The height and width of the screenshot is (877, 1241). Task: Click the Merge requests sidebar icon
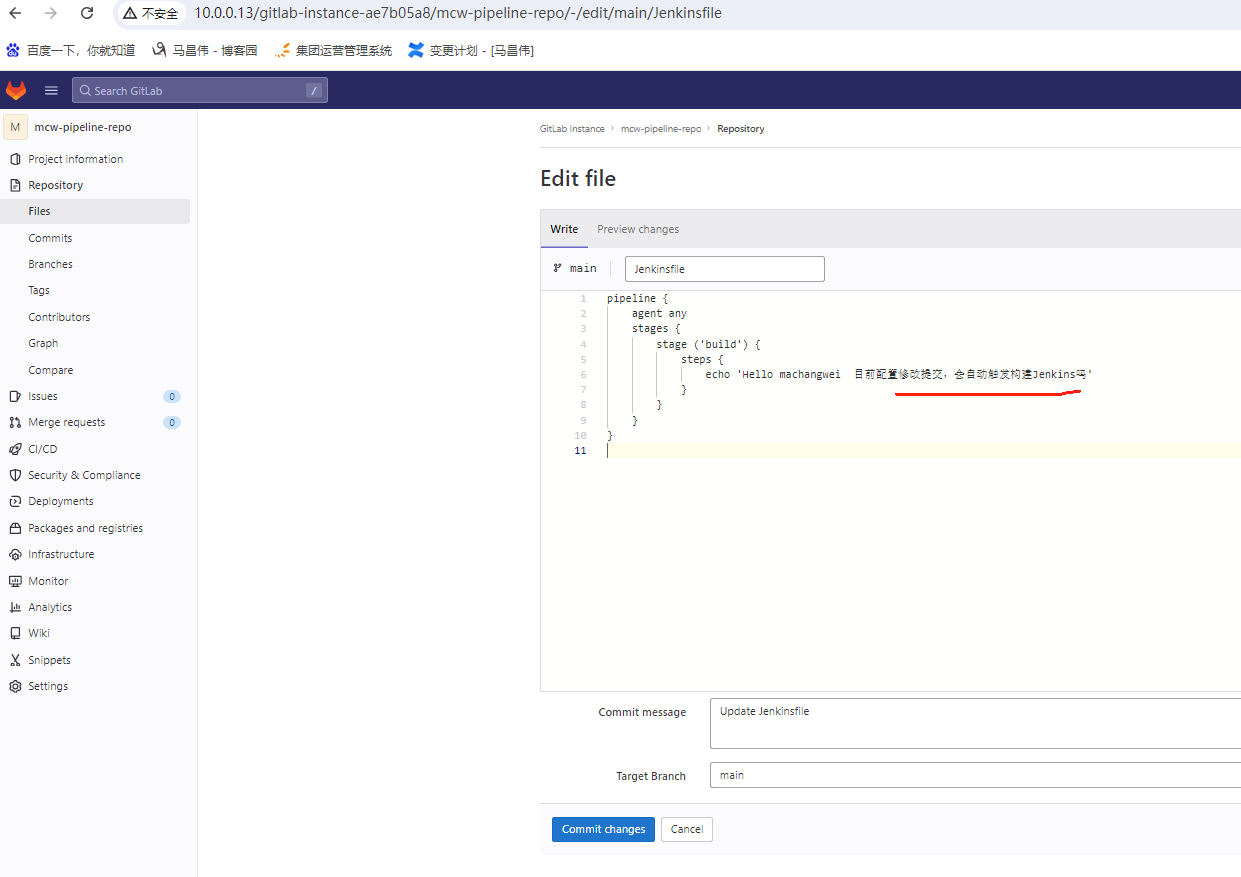15,422
